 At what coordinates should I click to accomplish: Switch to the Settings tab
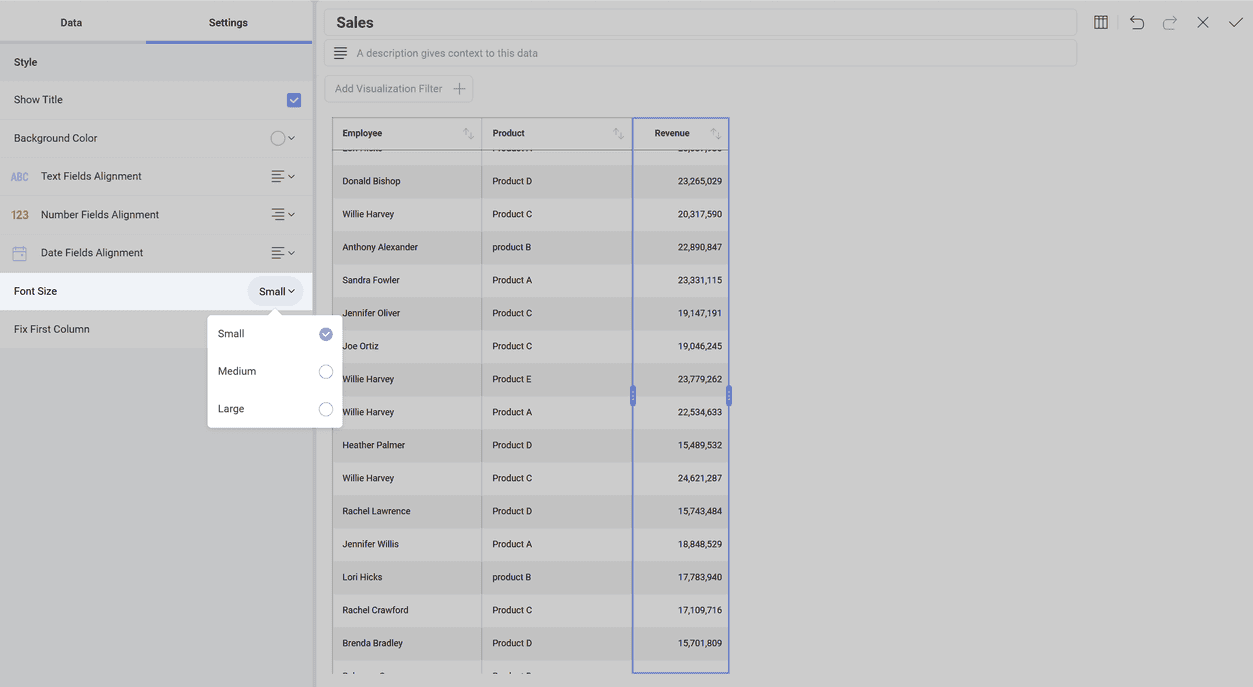pyautogui.click(x=228, y=22)
